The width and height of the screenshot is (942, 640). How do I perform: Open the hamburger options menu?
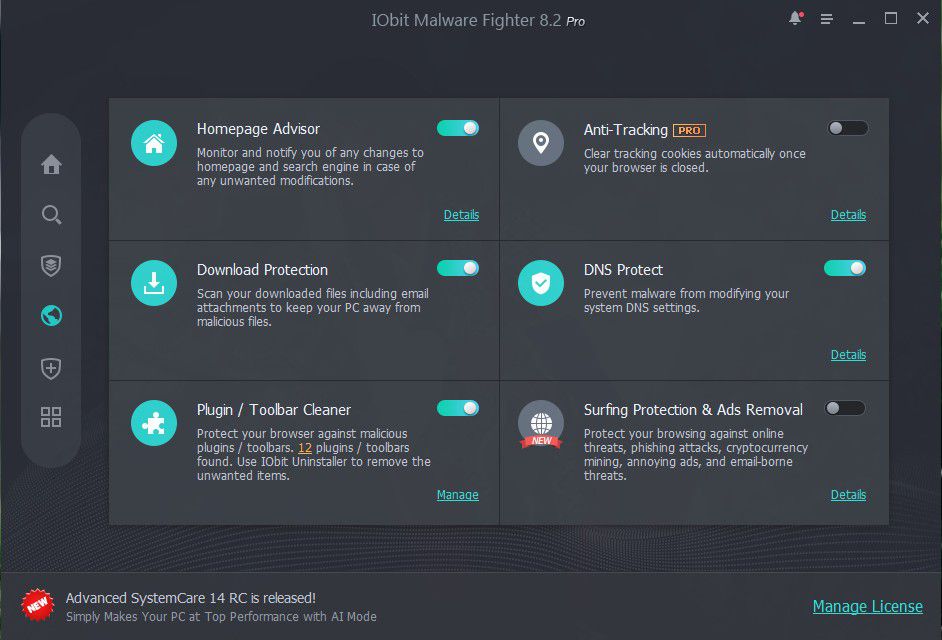827,19
